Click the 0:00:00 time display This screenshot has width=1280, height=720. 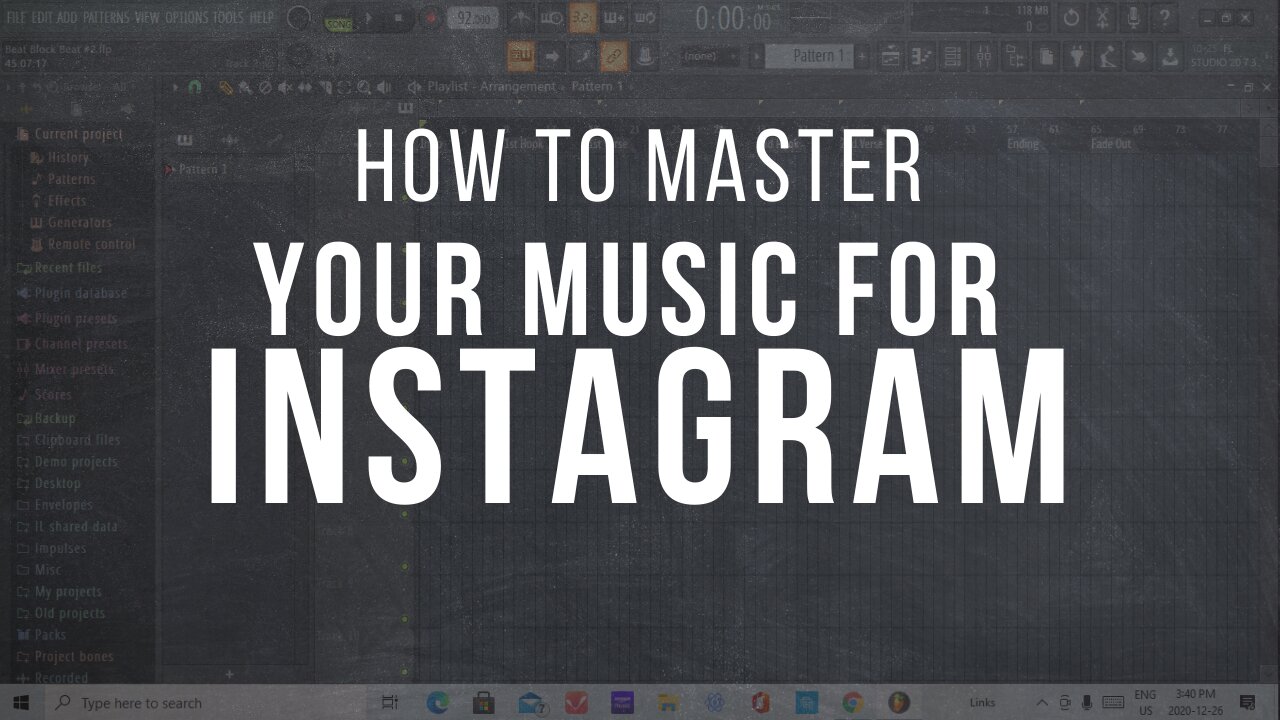click(734, 18)
